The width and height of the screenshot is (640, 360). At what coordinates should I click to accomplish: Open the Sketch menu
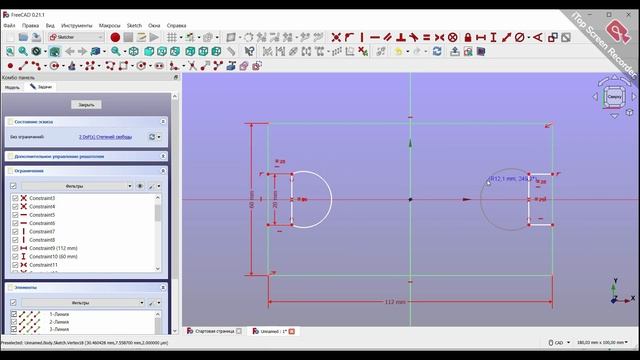[x=134, y=25]
